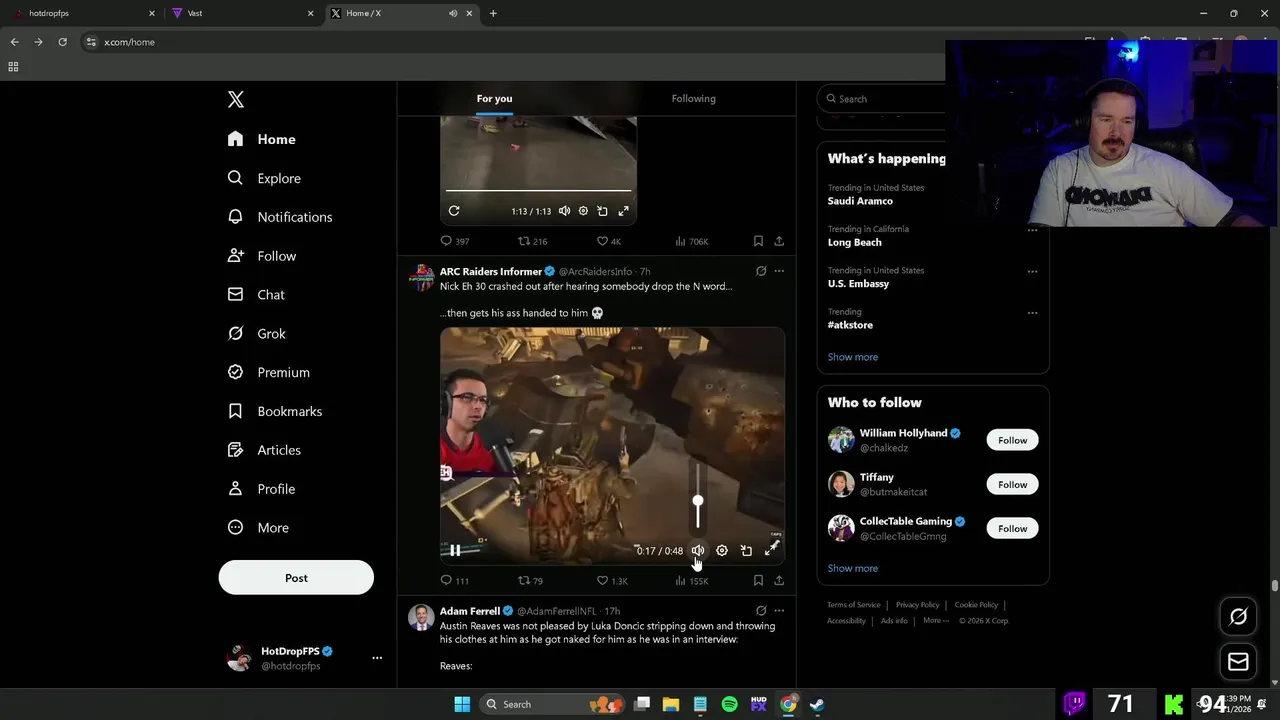The width and height of the screenshot is (1280, 720).
Task: Reply to post with 111 comments
Action: tap(455, 580)
